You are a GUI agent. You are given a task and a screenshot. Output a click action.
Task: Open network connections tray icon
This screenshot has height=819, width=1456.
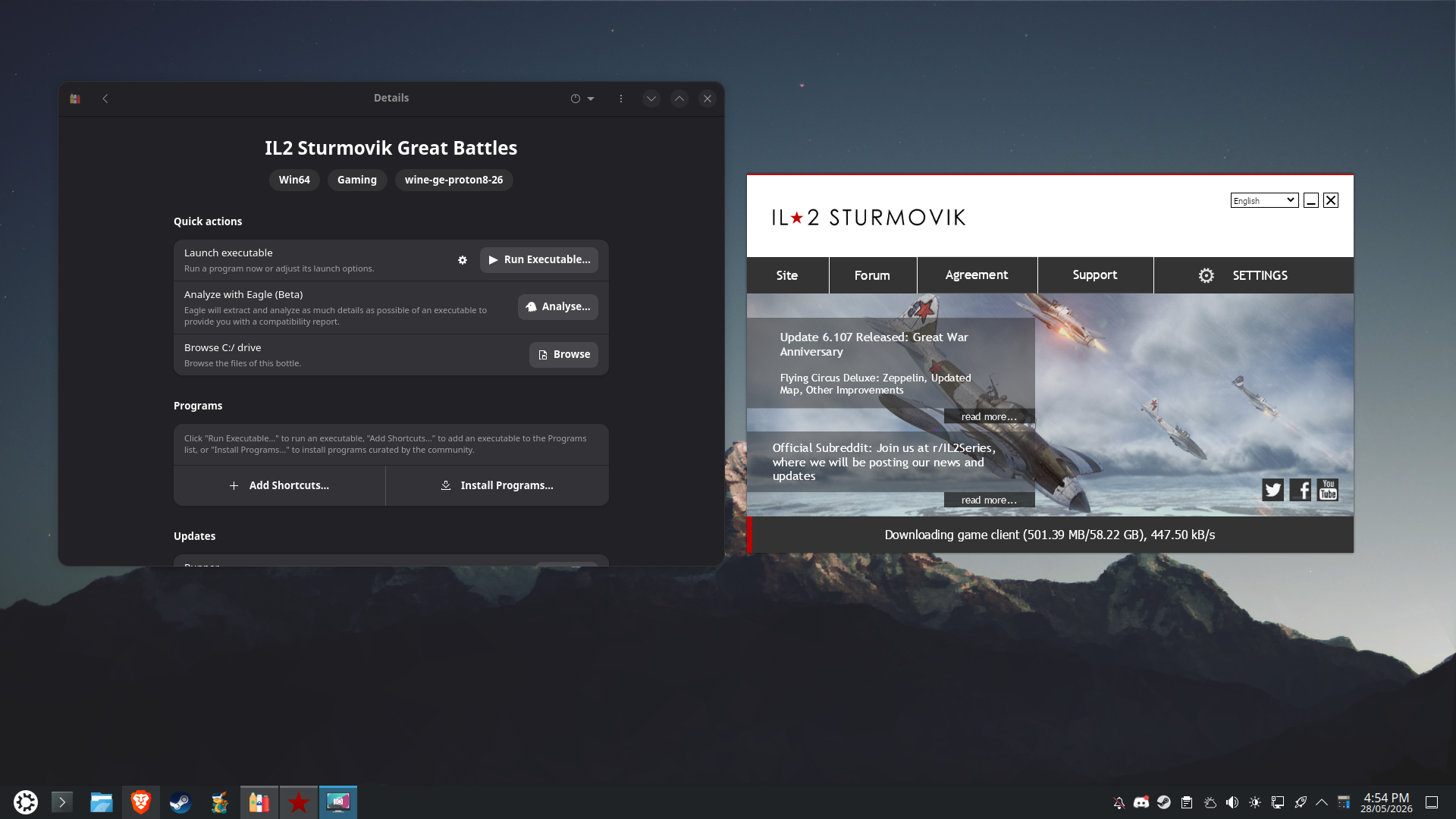(1278, 802)
